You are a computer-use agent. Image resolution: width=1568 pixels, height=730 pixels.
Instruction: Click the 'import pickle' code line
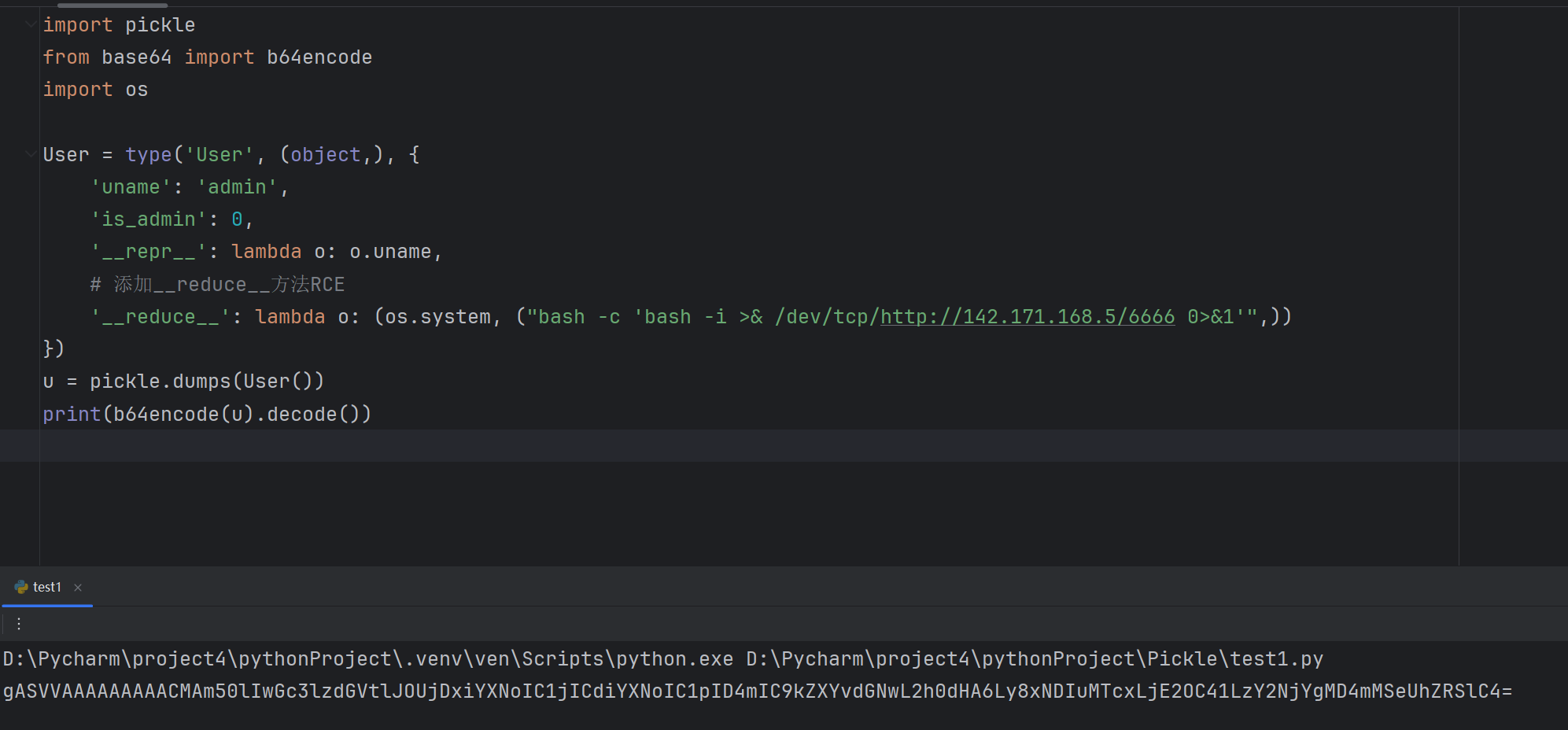pyautogui.click(x=119, y=25)
